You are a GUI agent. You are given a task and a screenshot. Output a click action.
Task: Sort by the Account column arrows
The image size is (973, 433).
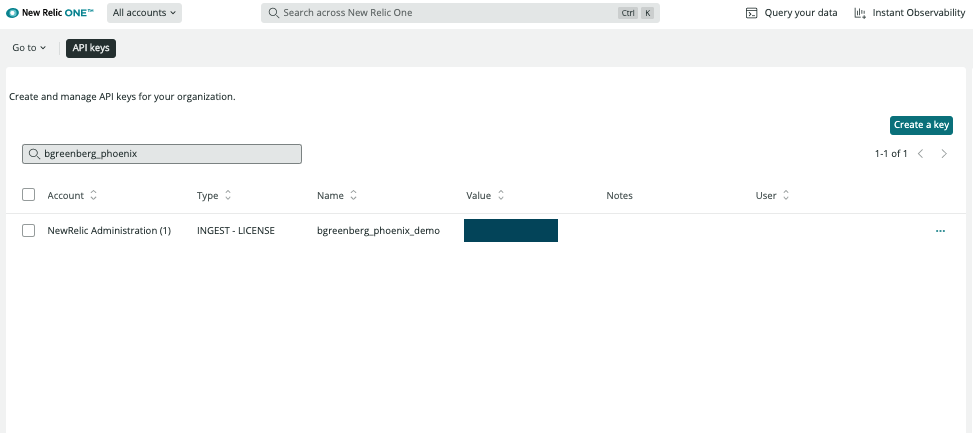click(x=94, y=196)
